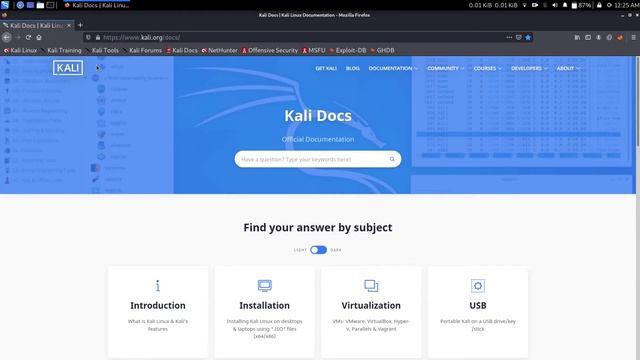Screen dimensions: 640x360
Task: Expand the DOCUMENTATION nav dropdown
Action: 393,68
